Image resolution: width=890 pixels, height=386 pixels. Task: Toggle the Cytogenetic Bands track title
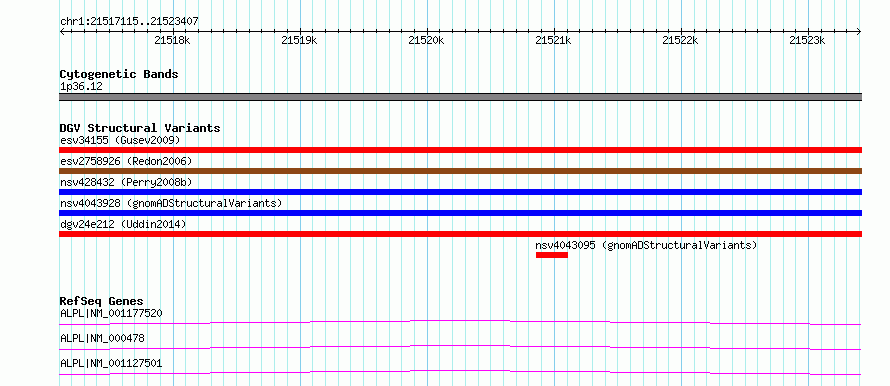pyautogui.click(x=119, y=74)
